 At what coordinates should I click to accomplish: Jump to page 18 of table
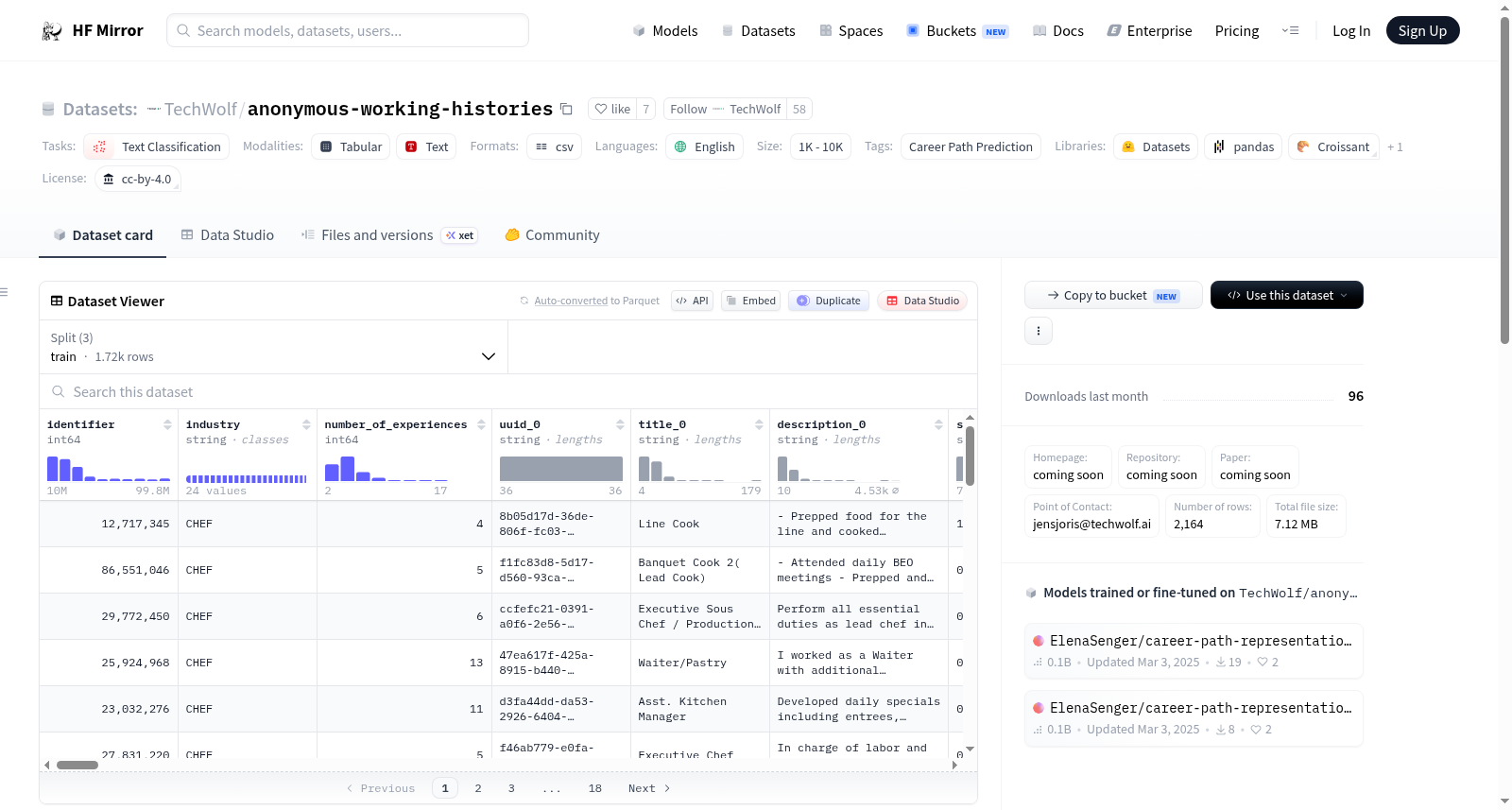coord(595,788)
